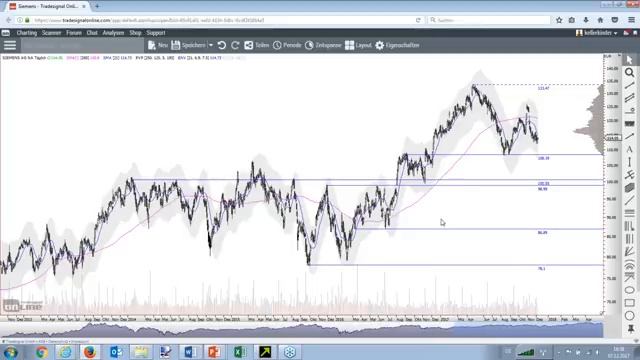Open the kellerkinder user account dropdown
Viewport: 640px width, 360px height.
(x=596, y=33)
